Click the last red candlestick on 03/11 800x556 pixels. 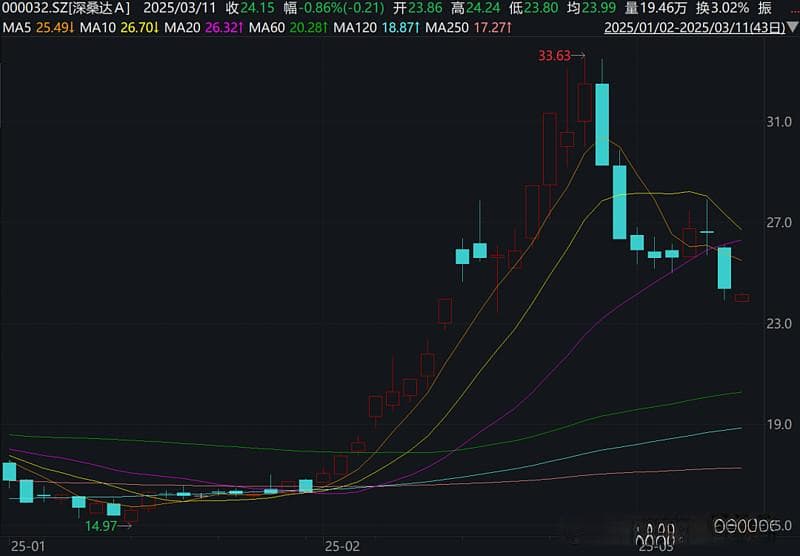click(742, 298)
